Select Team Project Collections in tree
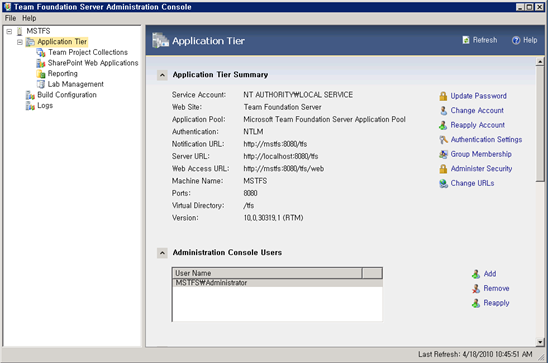Viewport: 548px width, 363px height. [88, 52]
